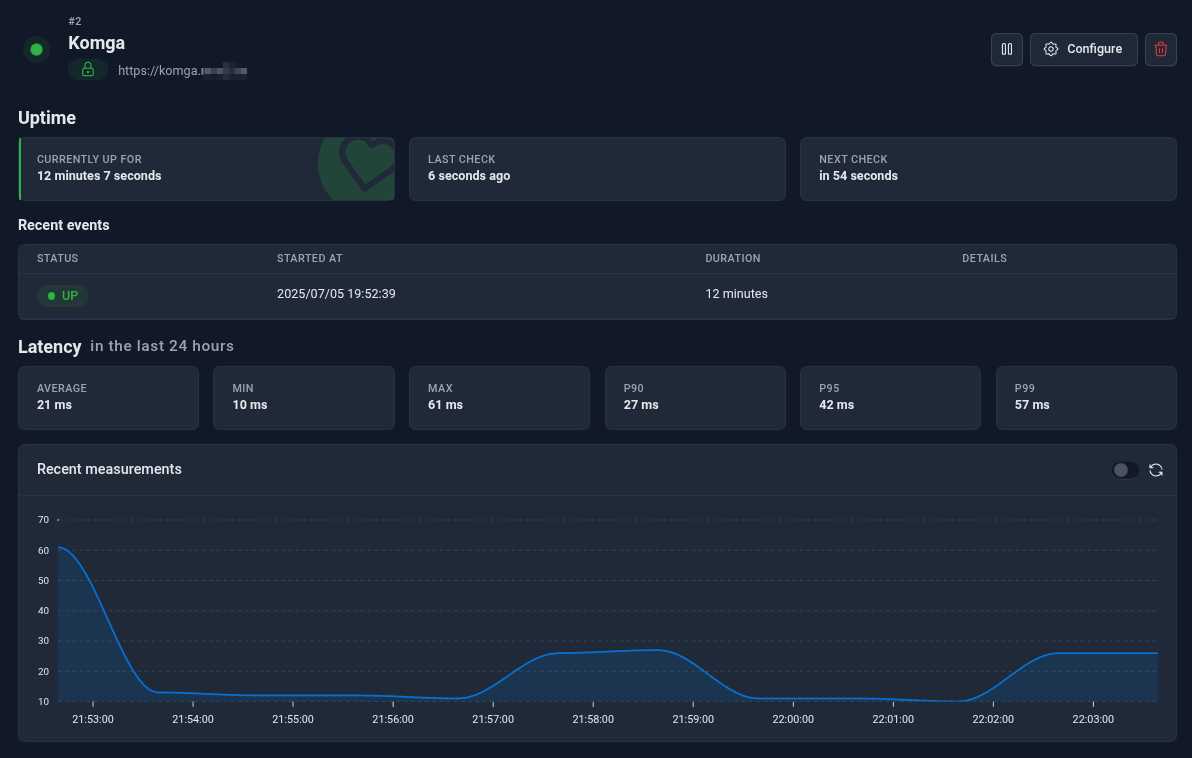
Task: Select the STATUS column header
Action: pos(58,258)
